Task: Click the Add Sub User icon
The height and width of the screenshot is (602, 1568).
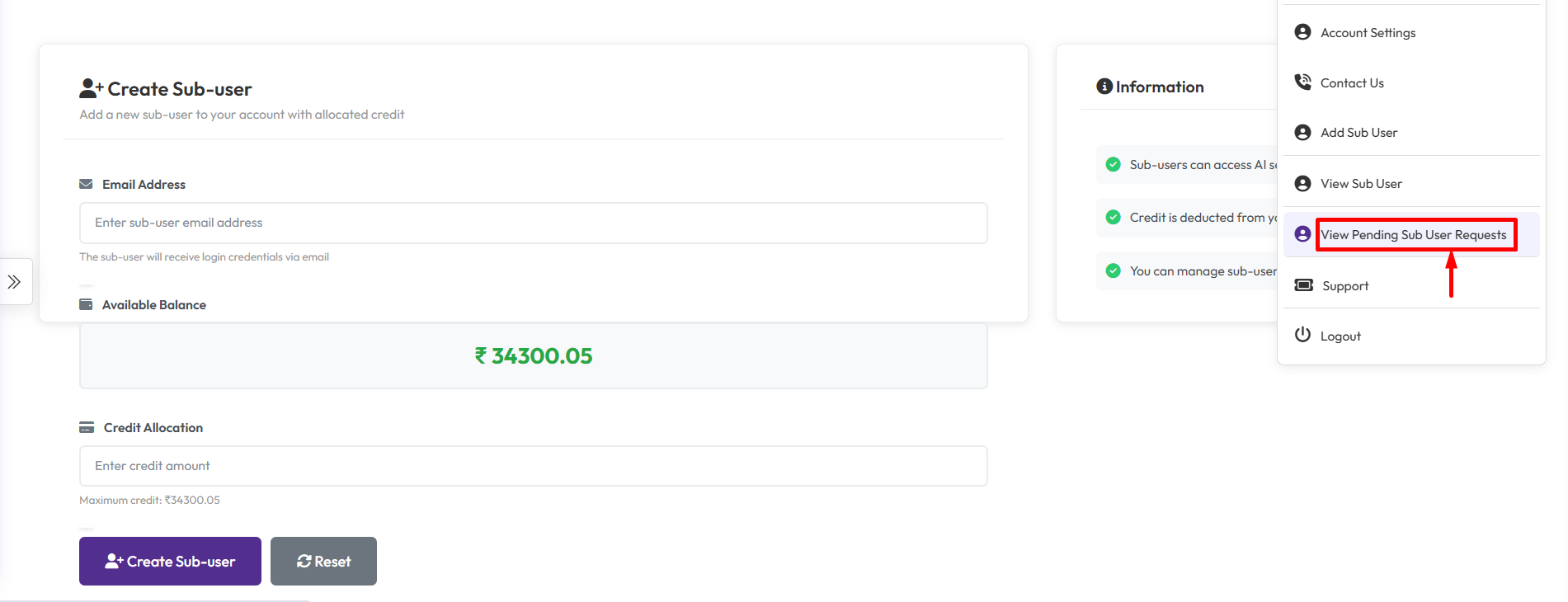Action: click(x=1302, y=133)
